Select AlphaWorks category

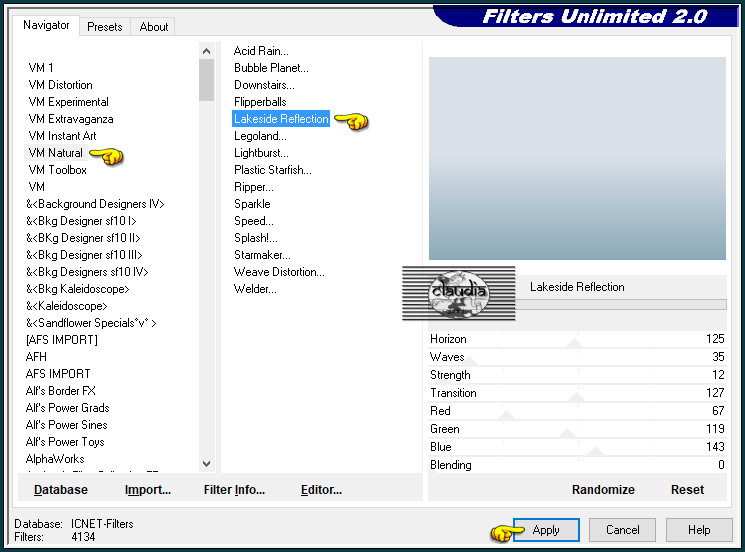pyautogui.click(x=55, y=459)
